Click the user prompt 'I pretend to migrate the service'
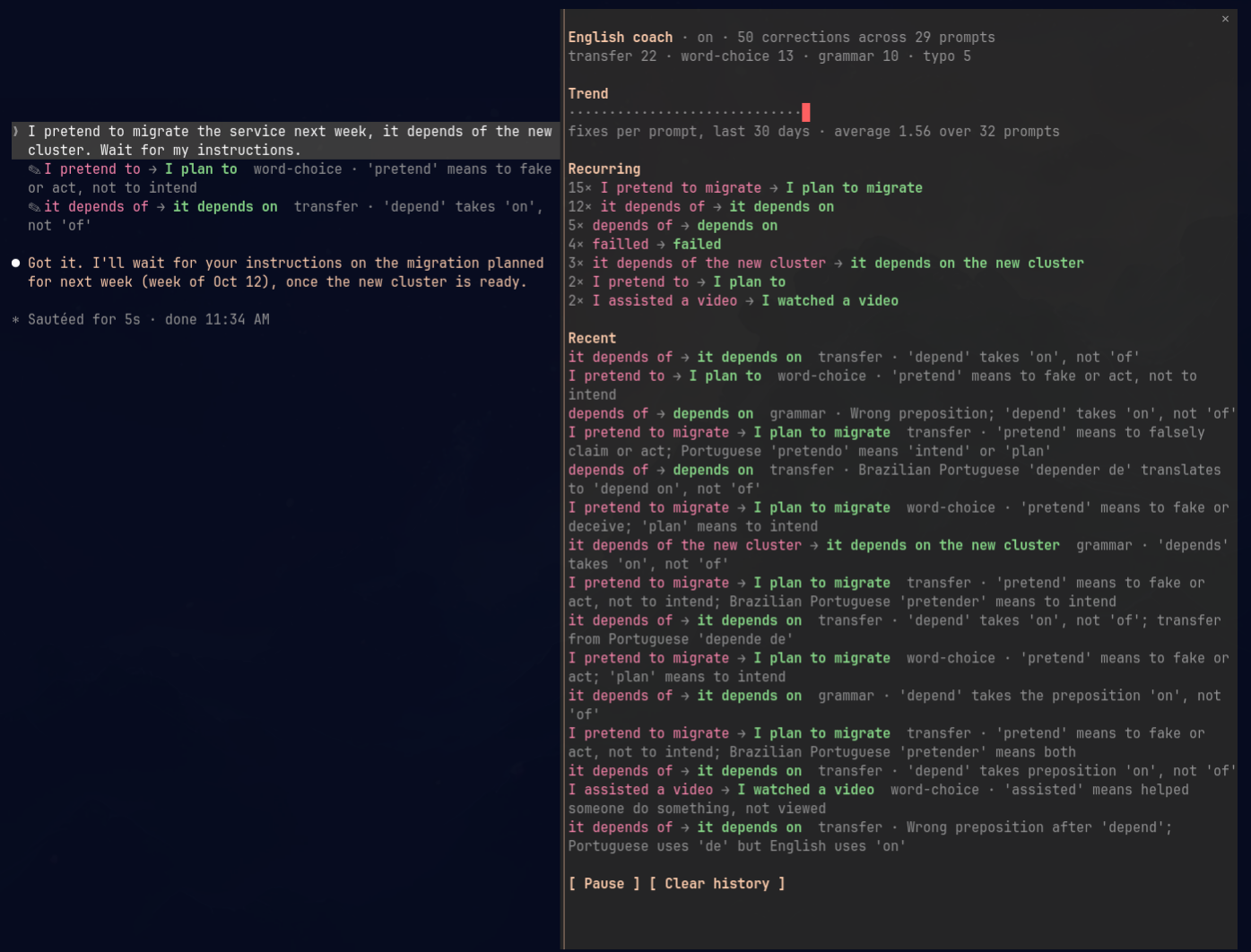Viewport: 1251px width, 952px height. pos(286,141)
